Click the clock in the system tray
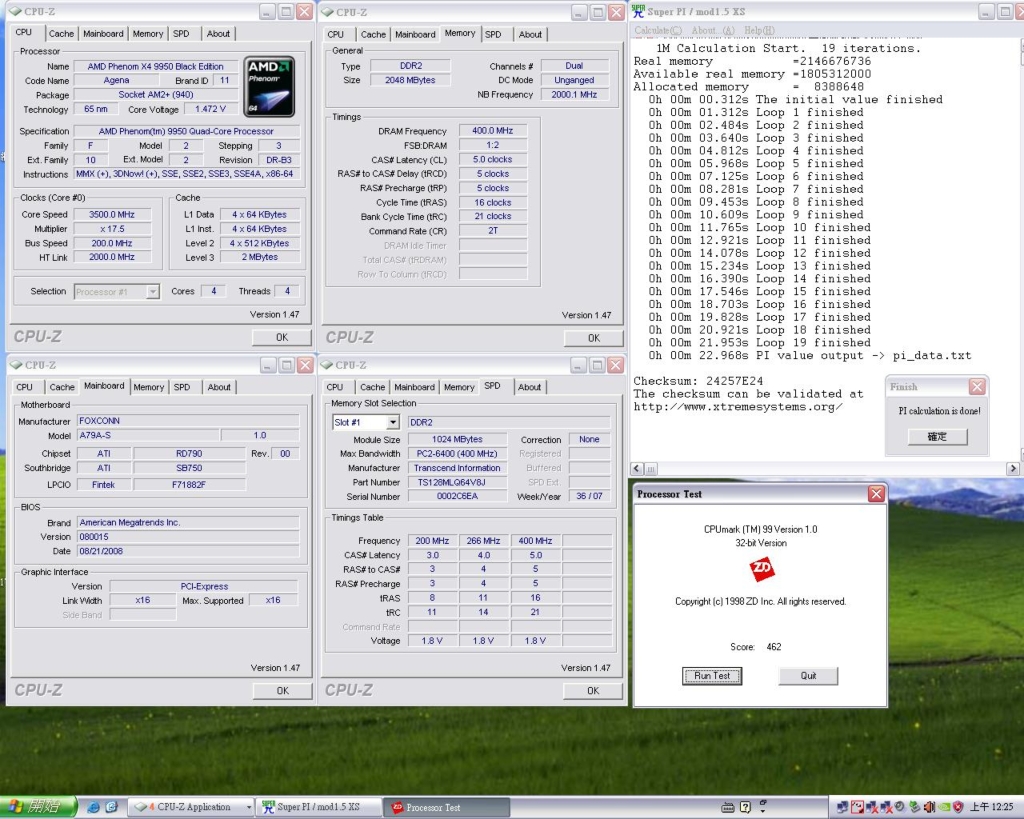This screenshot has width=1024, height=819. pyautogui.click(x=991, y=807)
